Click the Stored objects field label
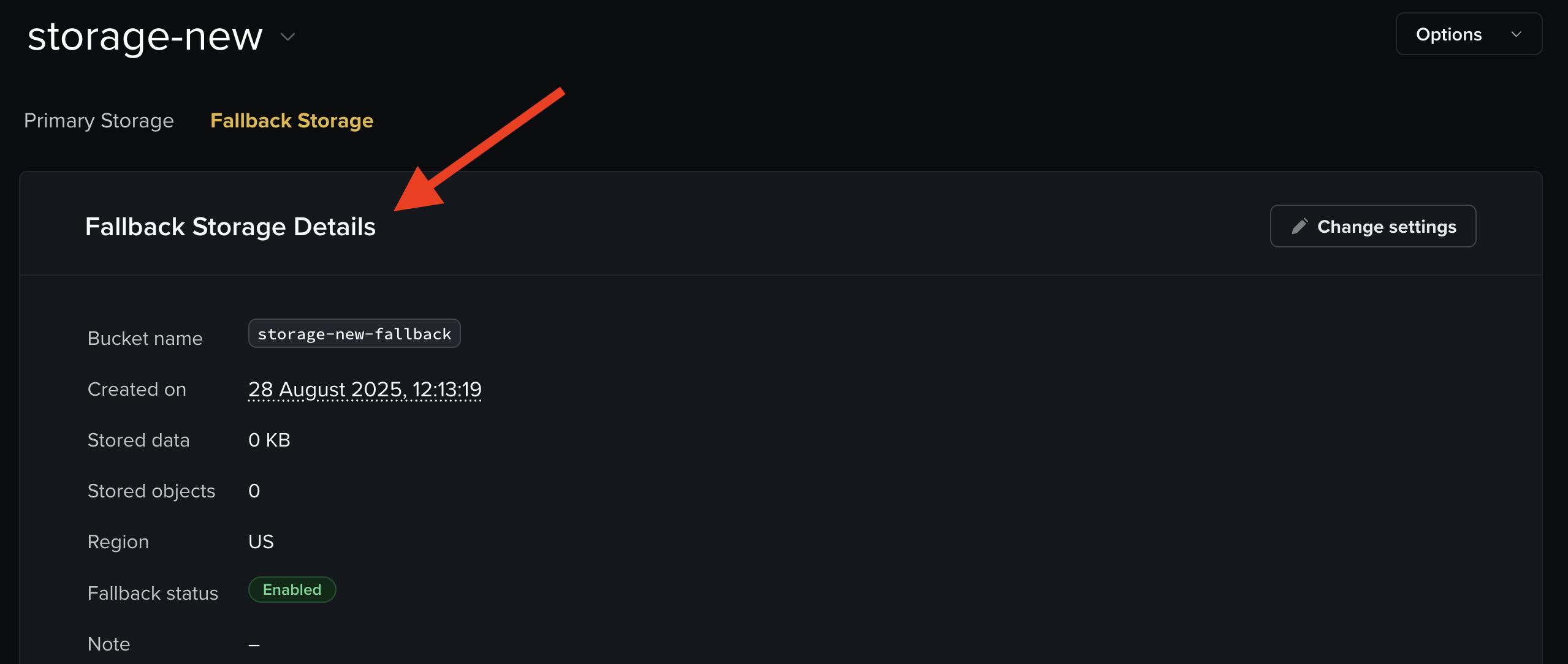Viewport: 1568px width, 664px height. tap(151, 491)
